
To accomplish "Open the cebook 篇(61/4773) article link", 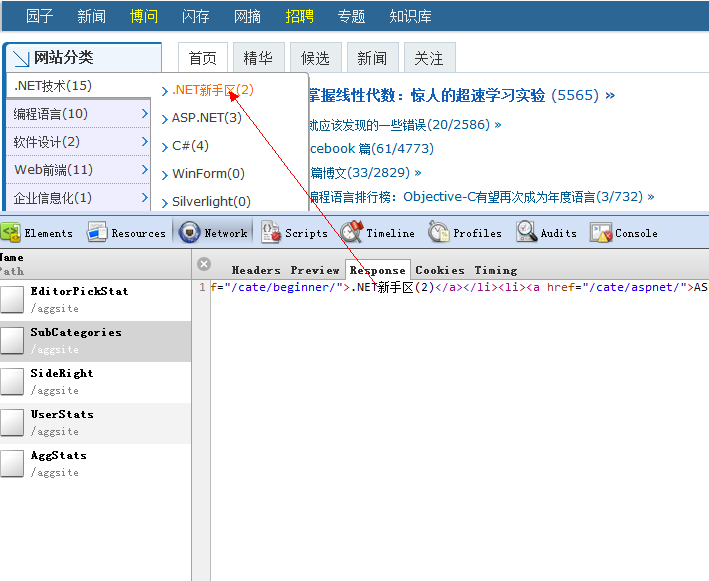I will tap(372, 148).
